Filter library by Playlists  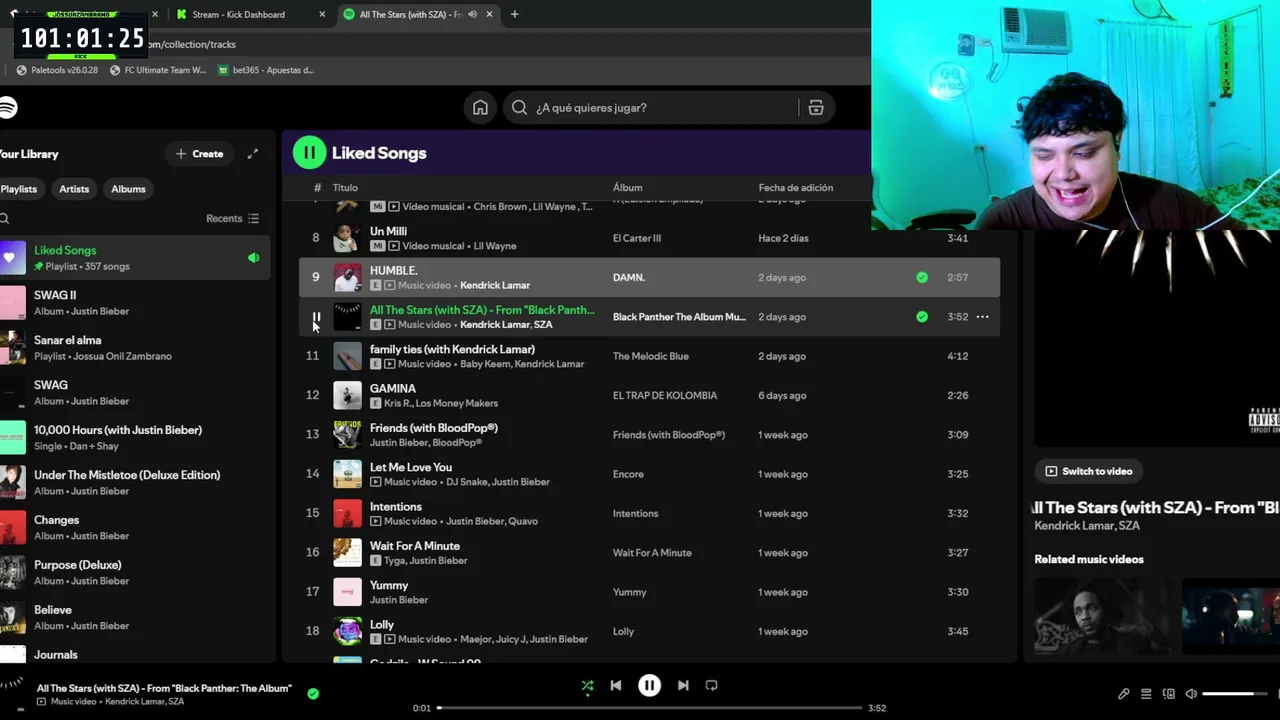coord(19,189)
